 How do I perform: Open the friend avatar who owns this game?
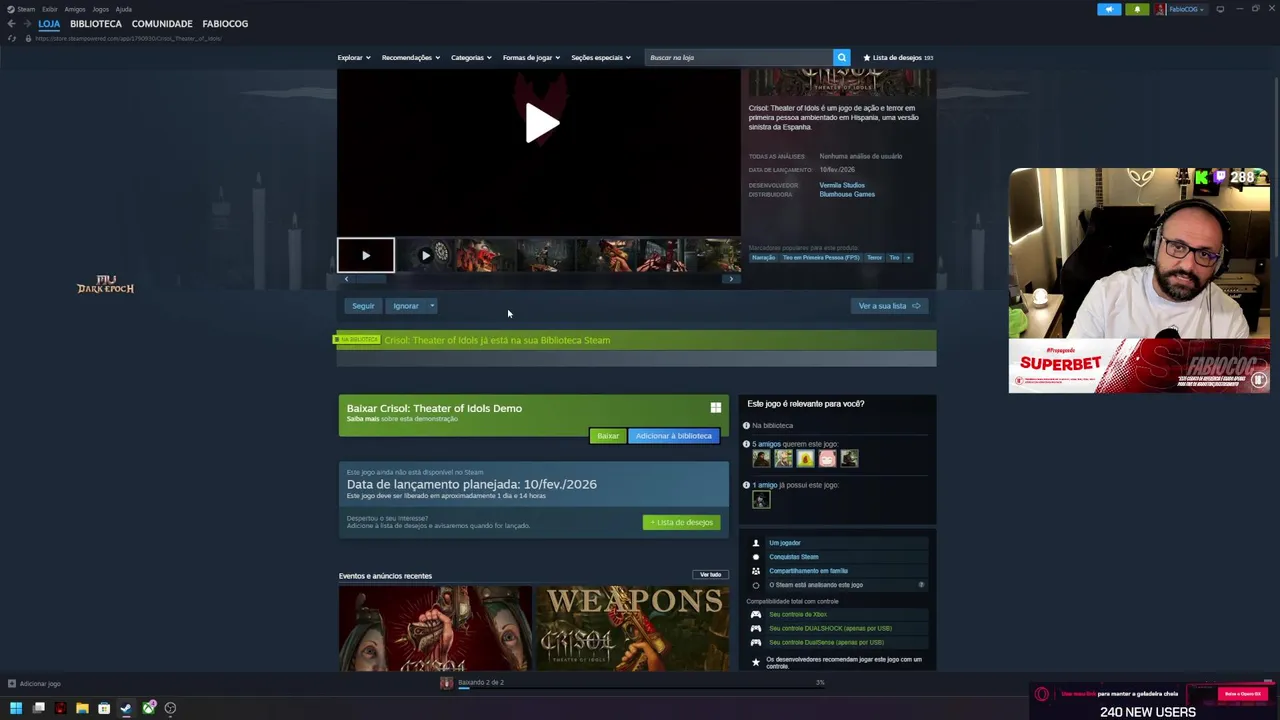pyautogui.click(x=761, y=500)
